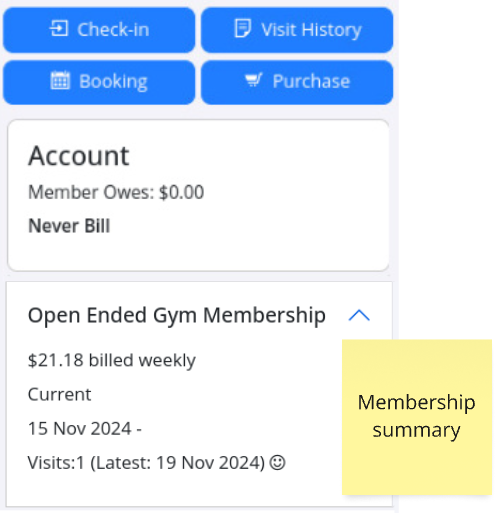Select the Booking button
Screen dimensions: 500x513
click(x=99, y=82)
